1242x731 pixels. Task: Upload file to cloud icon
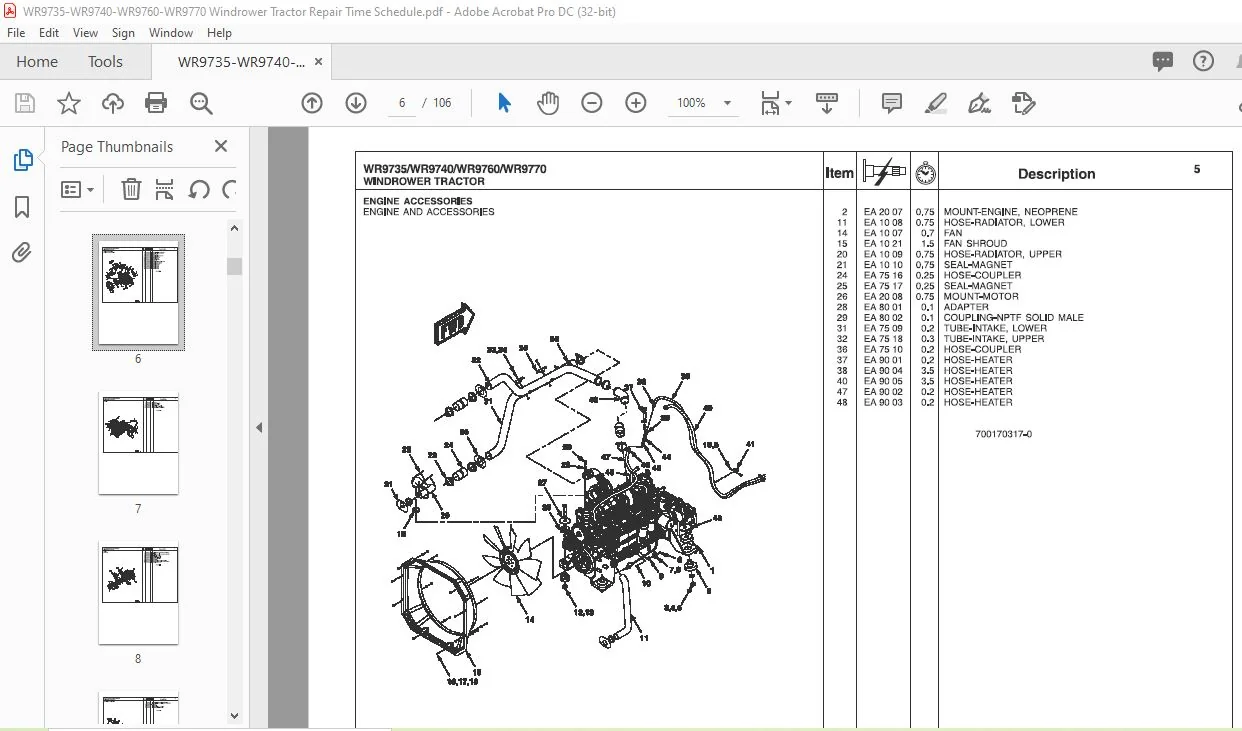(112, 103)
